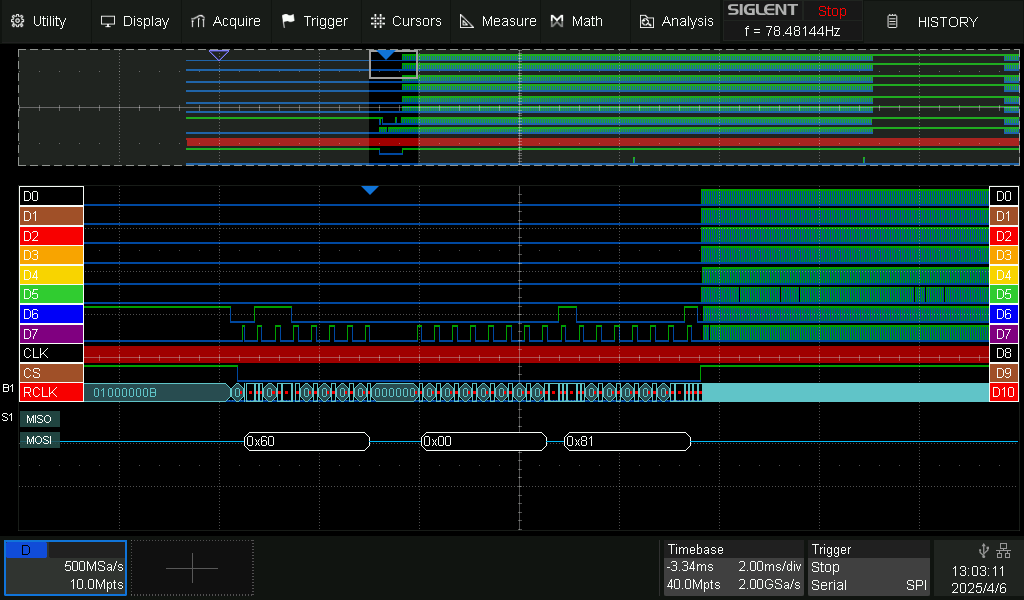Viewport: 1024px width, 600px height.
Task: Open the Math menu
Action: (577, 21)
